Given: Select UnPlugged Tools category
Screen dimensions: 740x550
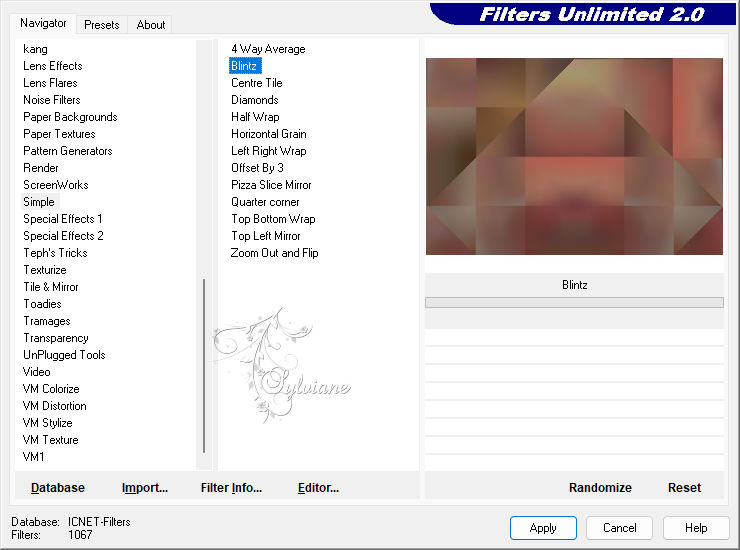Looking at the screenshot, I should 64,355.
